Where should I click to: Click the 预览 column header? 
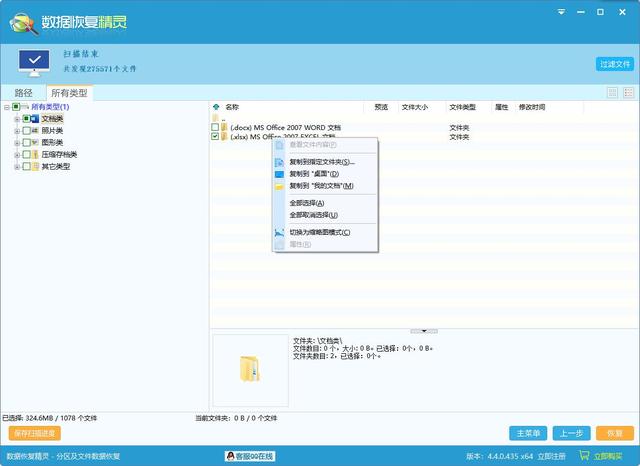381,107
